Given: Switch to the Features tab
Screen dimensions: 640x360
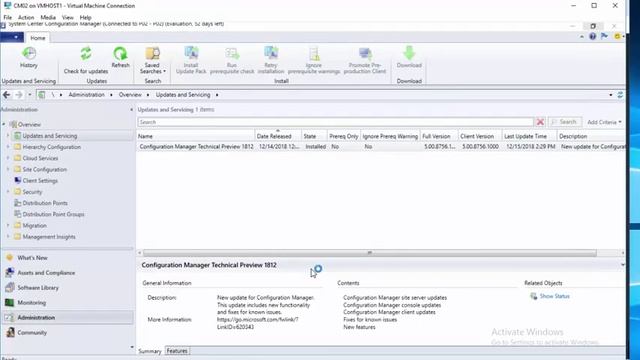Looking at the screenshot, I should 177,351.
